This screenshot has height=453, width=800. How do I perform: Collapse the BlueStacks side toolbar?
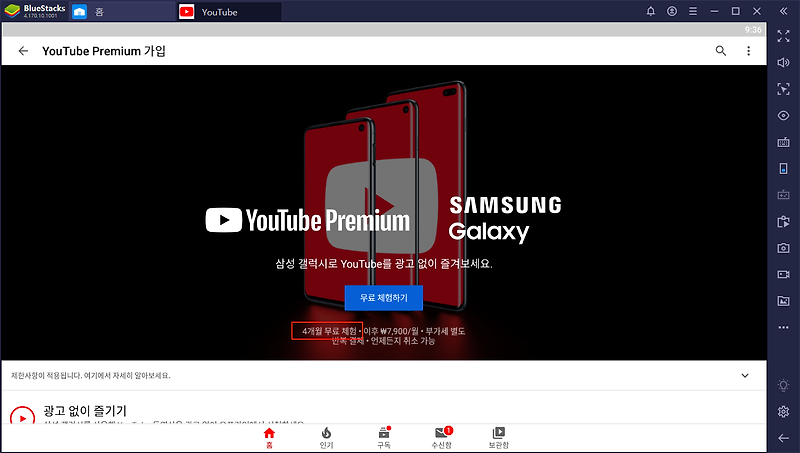tap(783, 11)
